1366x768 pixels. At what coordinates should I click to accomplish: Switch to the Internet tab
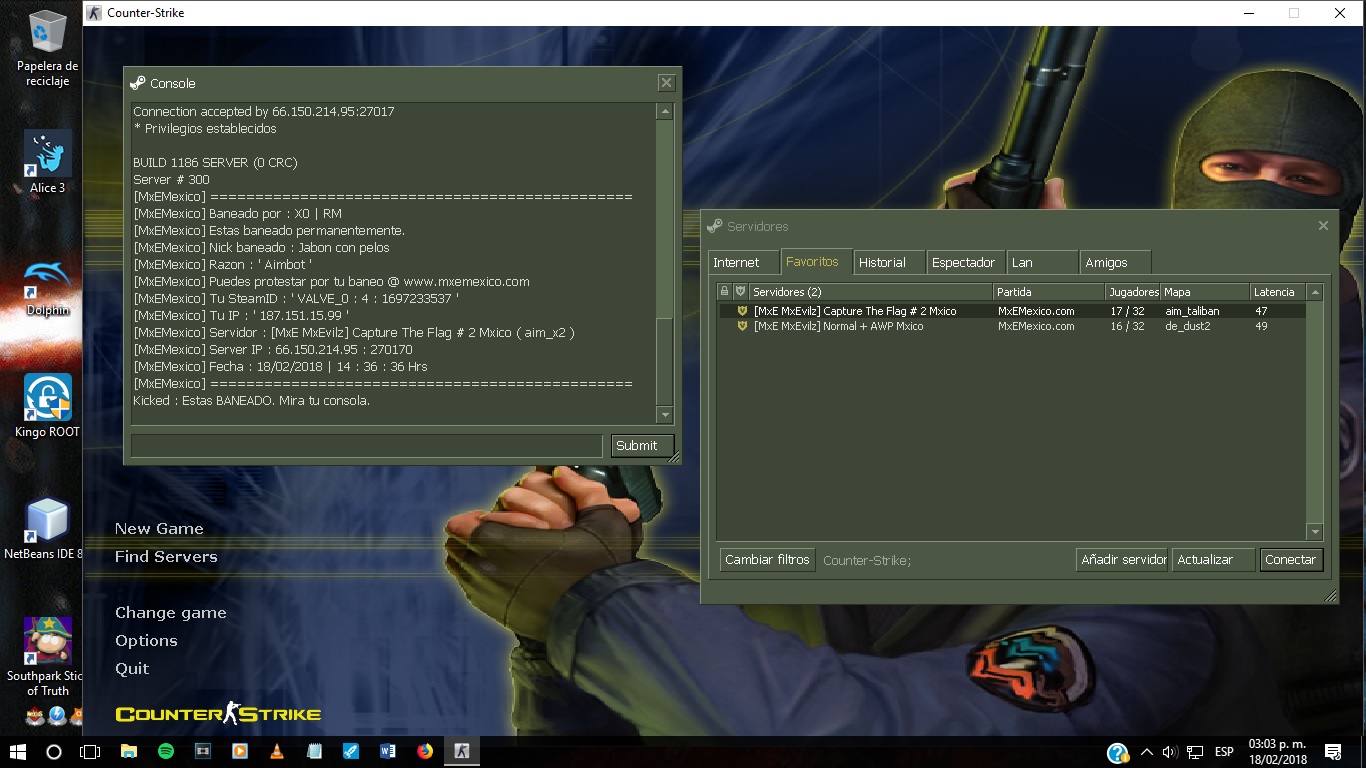click(x=743, y=262)
